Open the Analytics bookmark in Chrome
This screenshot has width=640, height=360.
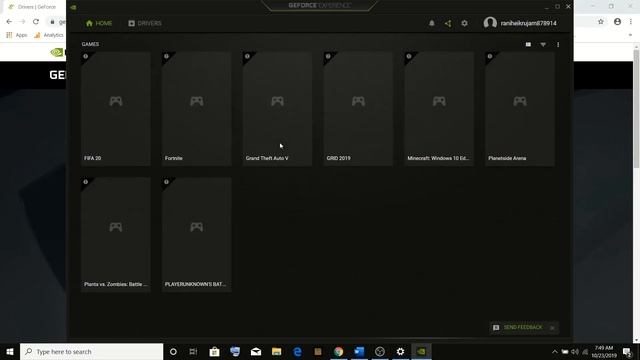point(49,35)
